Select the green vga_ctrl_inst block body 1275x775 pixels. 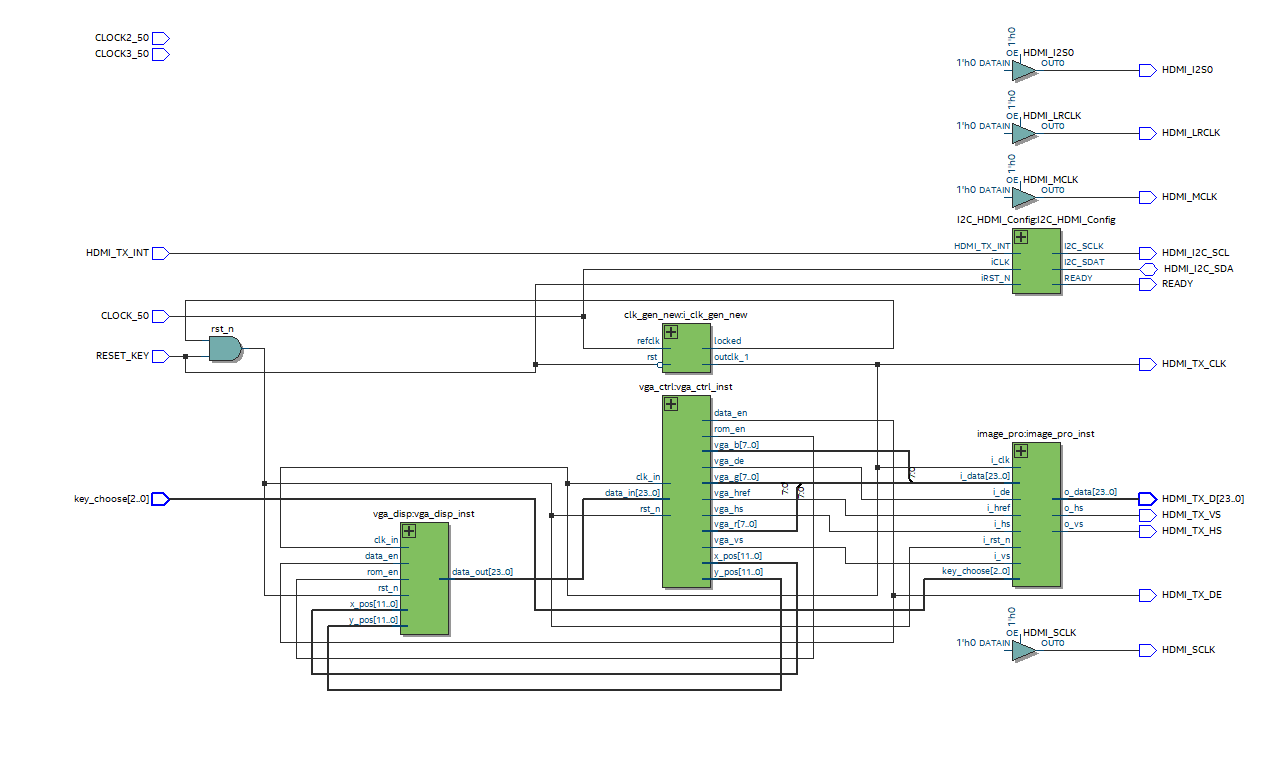[687, 491]
